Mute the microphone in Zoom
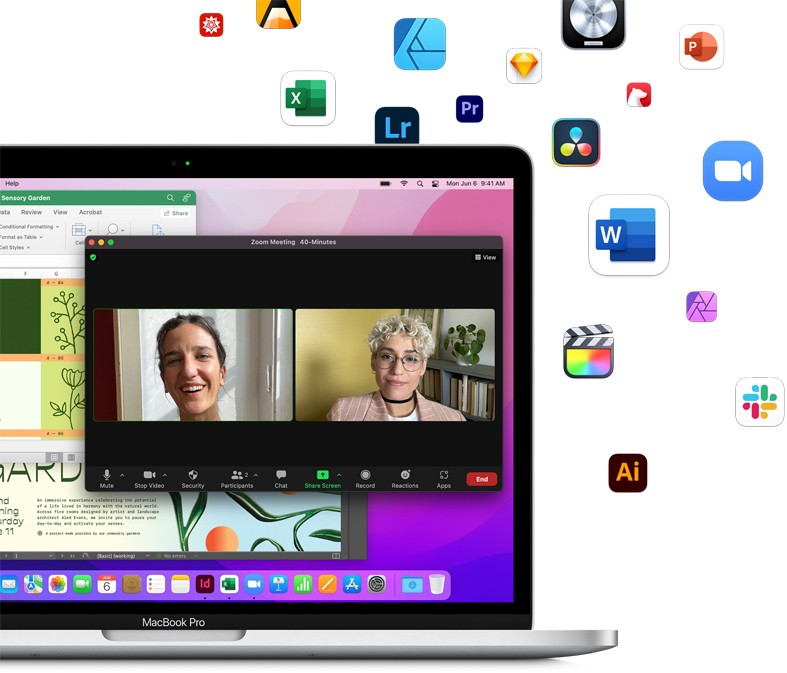The height and width of the screenshot is (673, 787). (x=107, y=476)
